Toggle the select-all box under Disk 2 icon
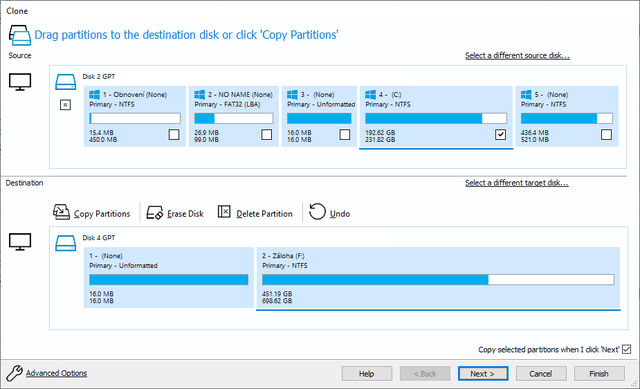The image size is (640, 389). click(x=65, y=105)
